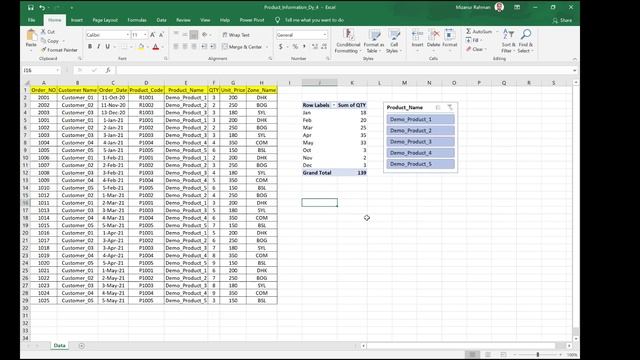Switch to the Formulas tab

137,20
